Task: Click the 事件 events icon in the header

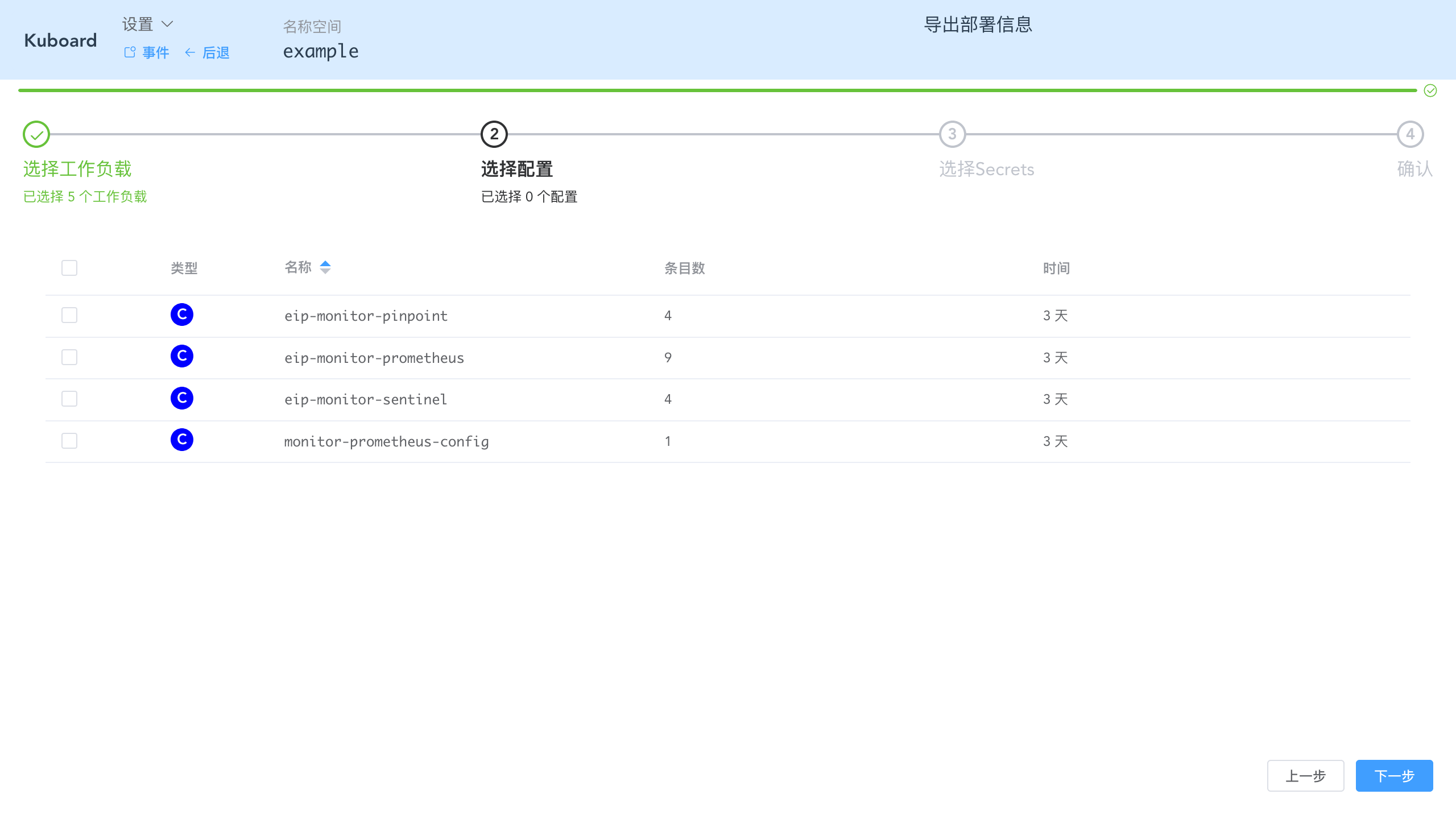Action: [129, 52]
